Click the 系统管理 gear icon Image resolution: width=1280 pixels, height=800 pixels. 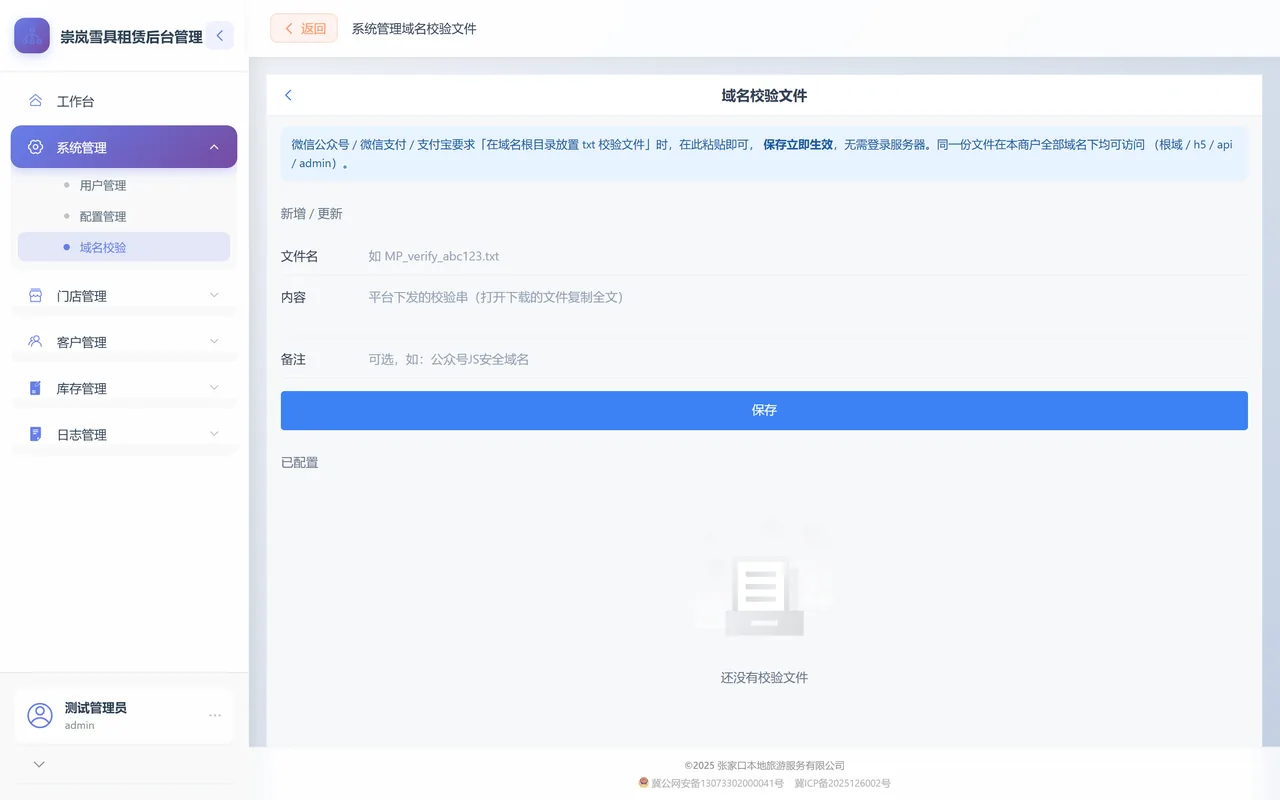[x=36, y=147]
